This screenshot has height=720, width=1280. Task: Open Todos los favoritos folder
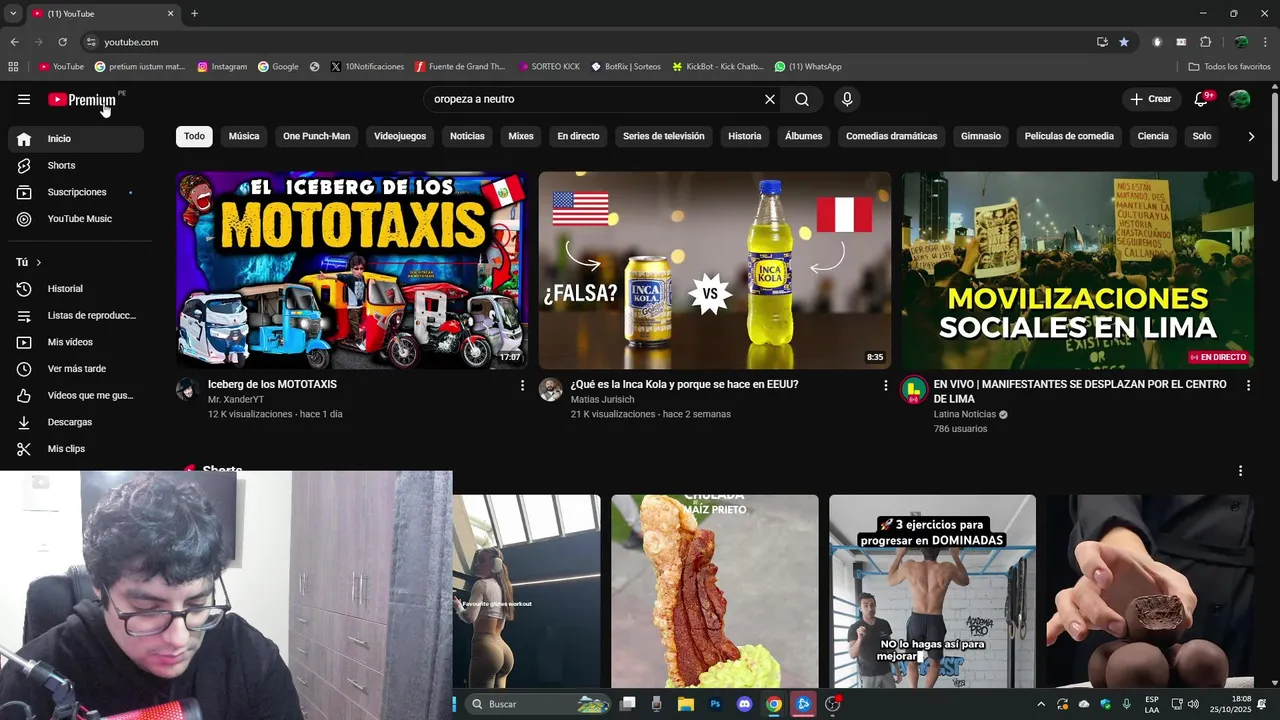[x=1230, y=67]
